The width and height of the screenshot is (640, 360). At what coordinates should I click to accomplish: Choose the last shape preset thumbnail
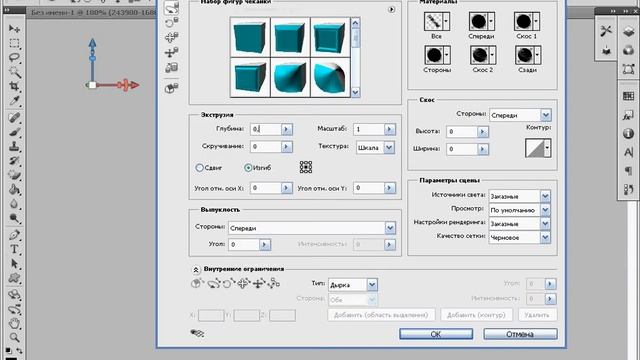[330, 77]
